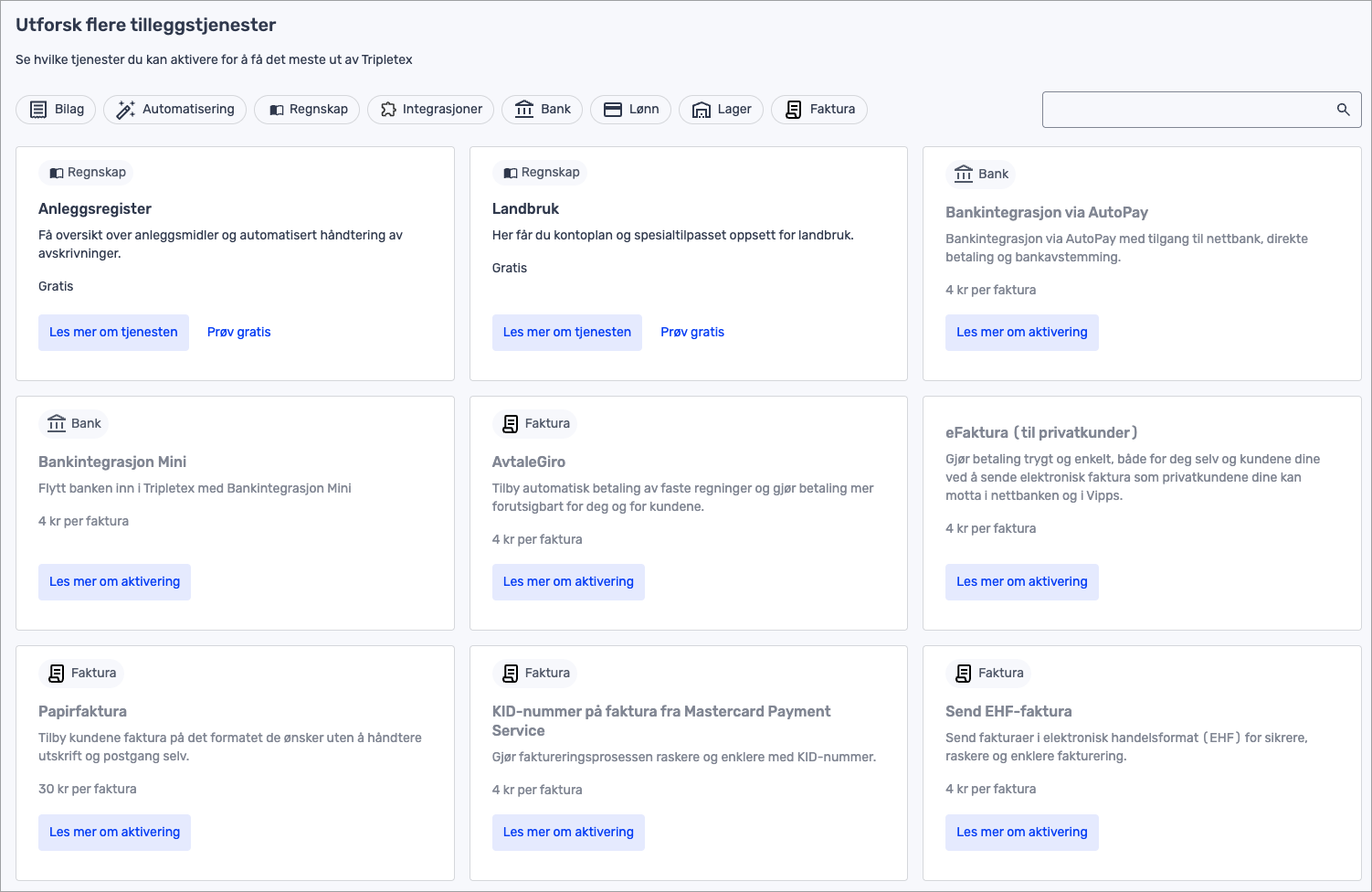This screenshot has width=1372, height=892.
Task: Open Les mer om aktivering for eFaktura
Action: click(x=1021, y=582)
